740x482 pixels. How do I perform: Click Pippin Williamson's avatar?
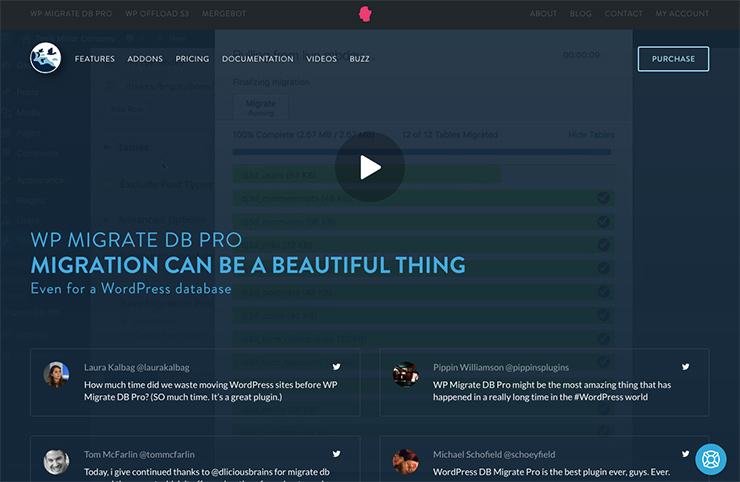pyautogui.click(x=406, y=375)
